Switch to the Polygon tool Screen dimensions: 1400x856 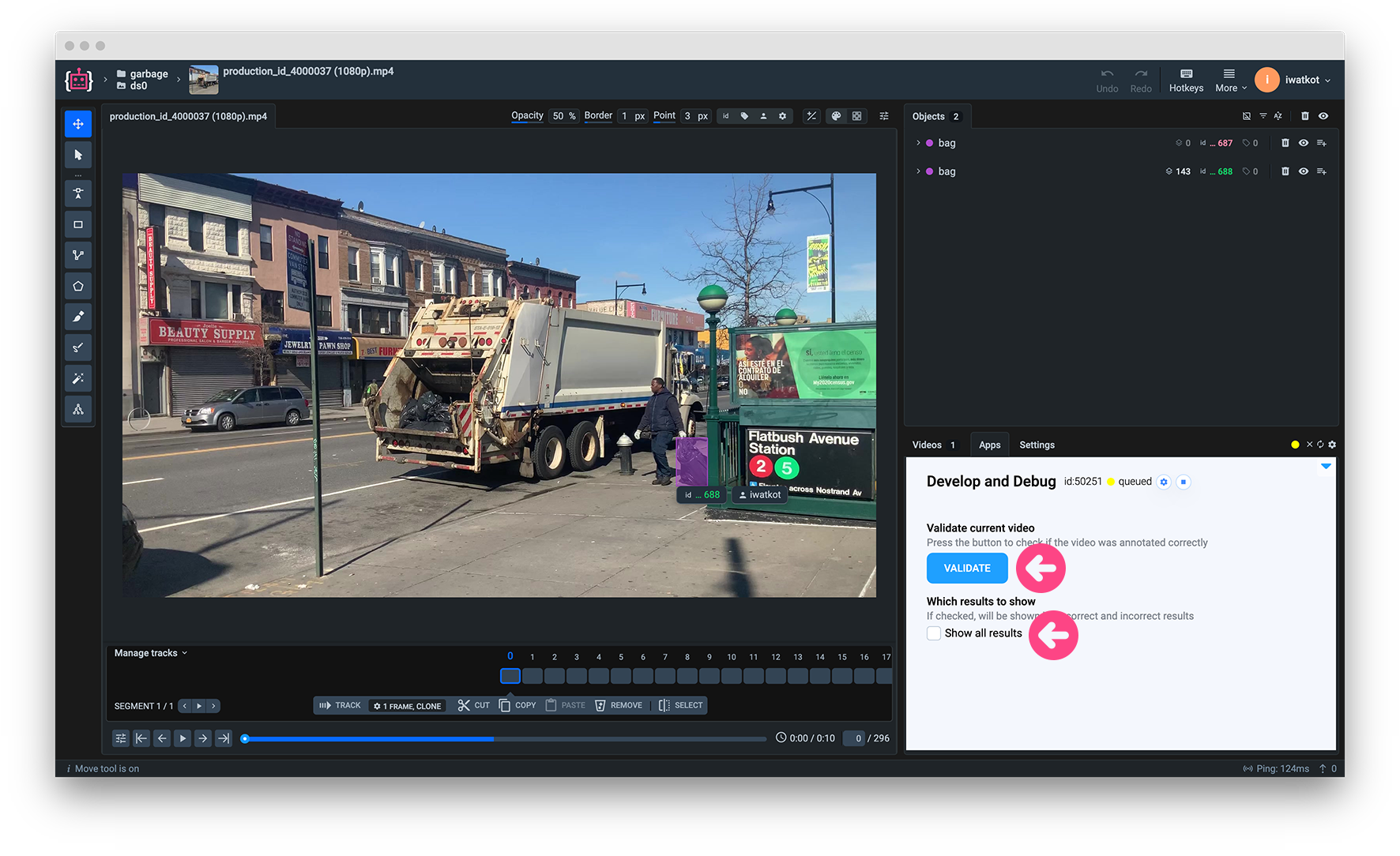[x=78, y=286]
